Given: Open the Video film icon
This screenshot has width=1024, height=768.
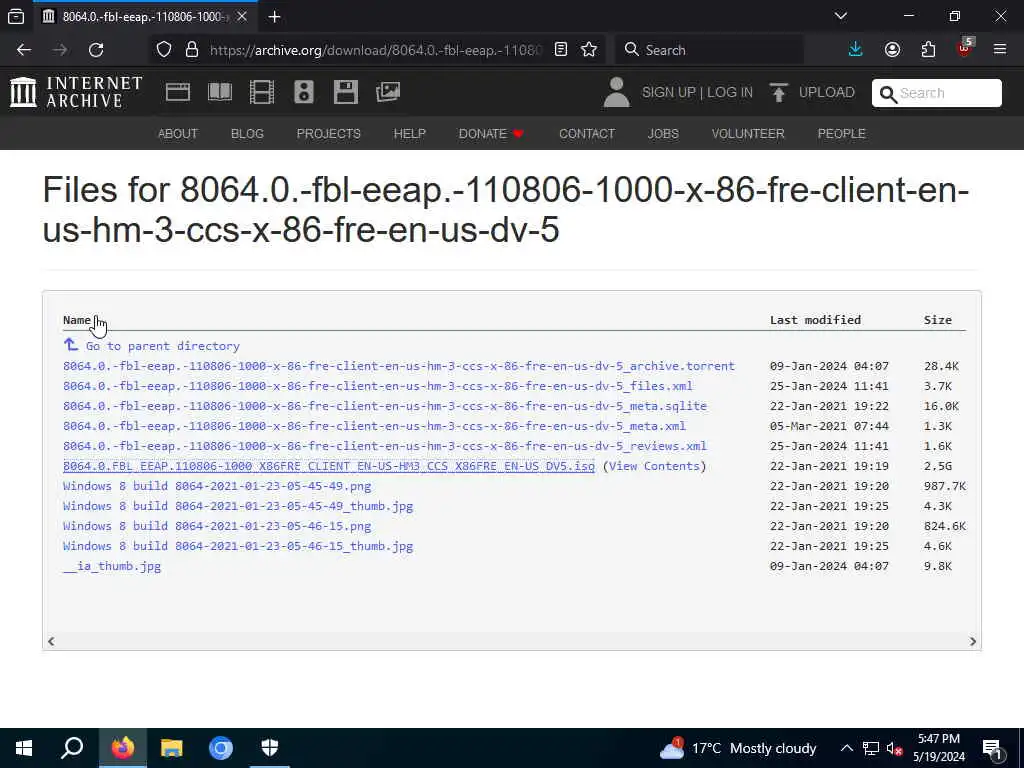Looking at the screenshot, I should click(262, 92).
